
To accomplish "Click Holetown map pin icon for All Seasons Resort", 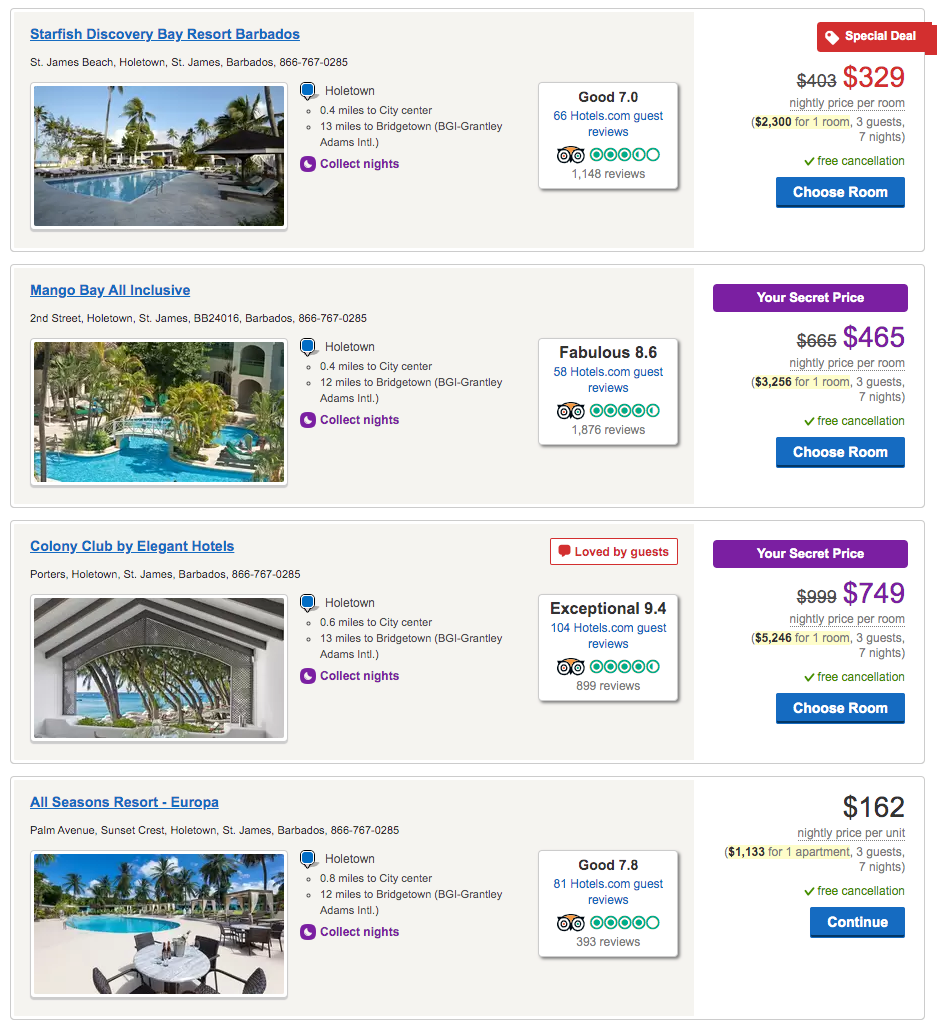I will (309, 859).
